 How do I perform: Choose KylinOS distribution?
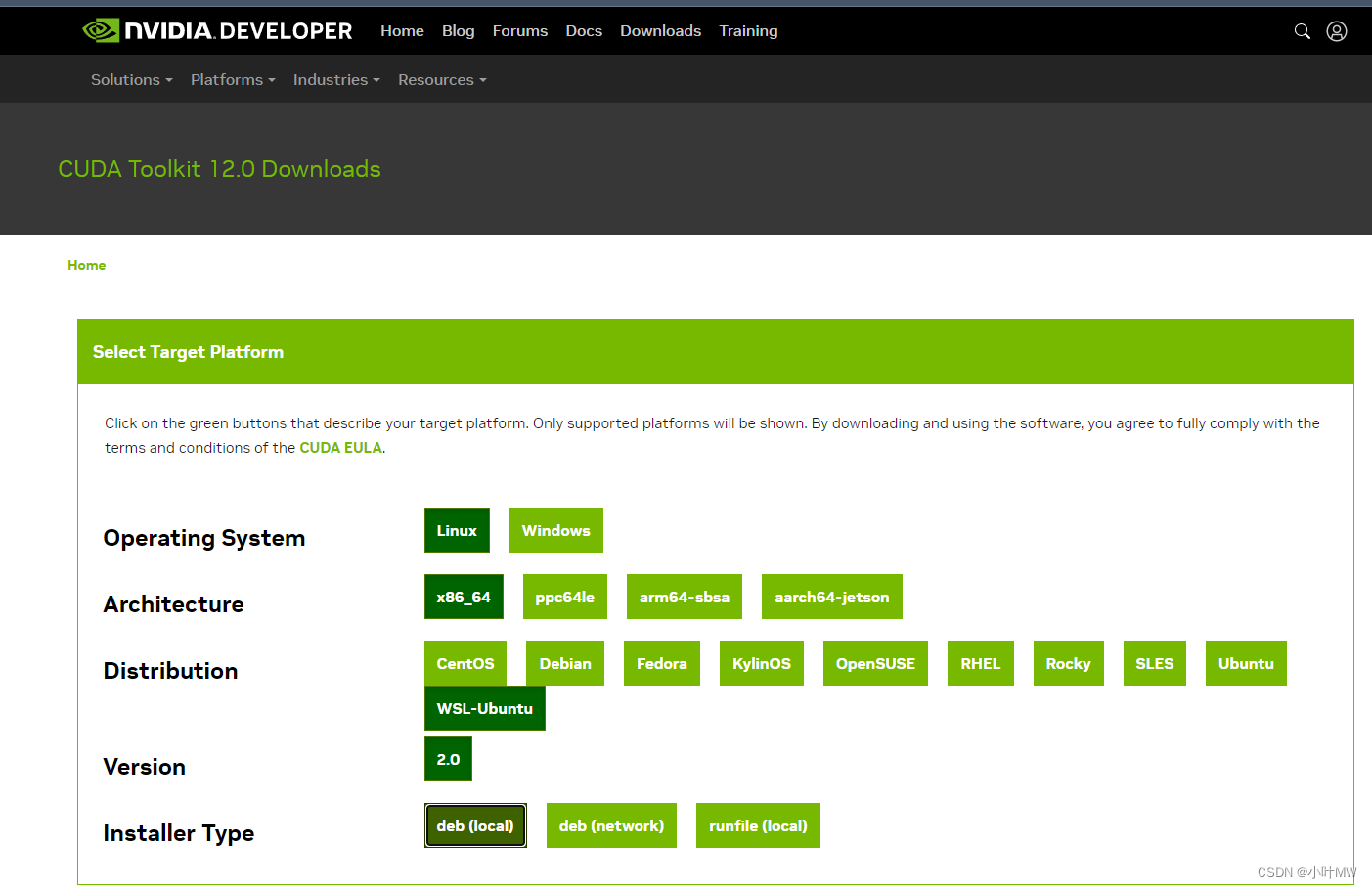coord(762,663)
